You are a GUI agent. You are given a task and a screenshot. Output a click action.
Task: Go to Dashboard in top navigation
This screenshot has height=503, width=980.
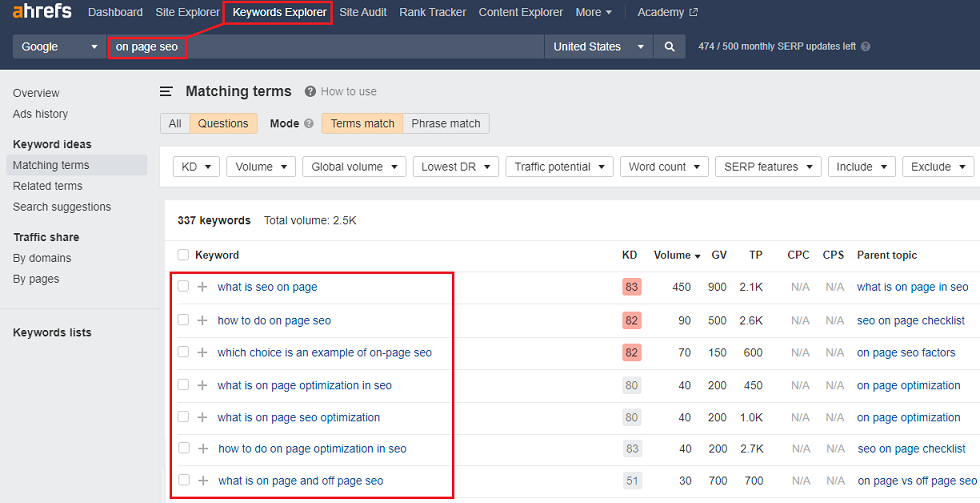115,12
